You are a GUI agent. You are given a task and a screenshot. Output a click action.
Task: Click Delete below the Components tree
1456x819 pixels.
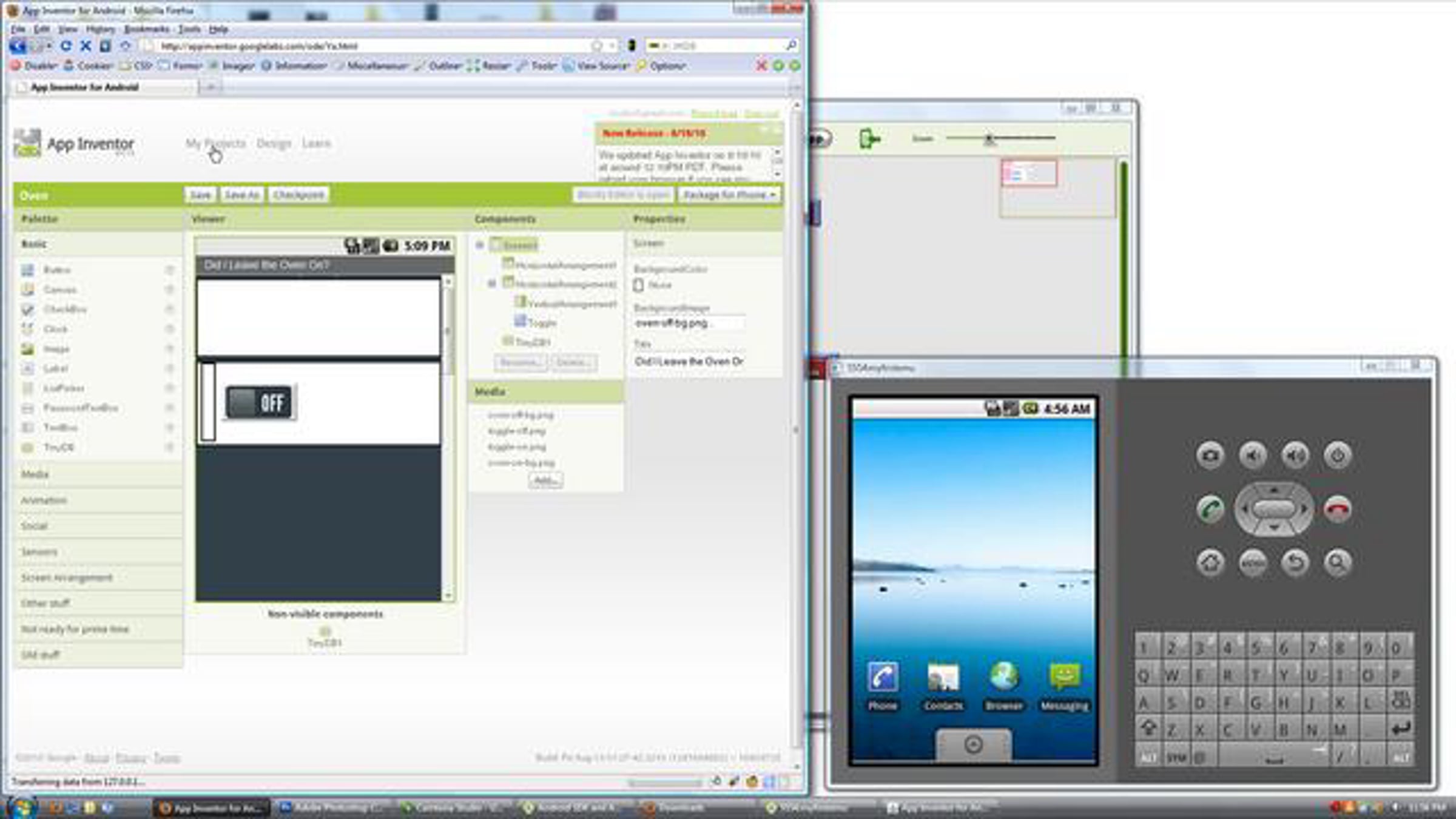(x=573, y=363)
